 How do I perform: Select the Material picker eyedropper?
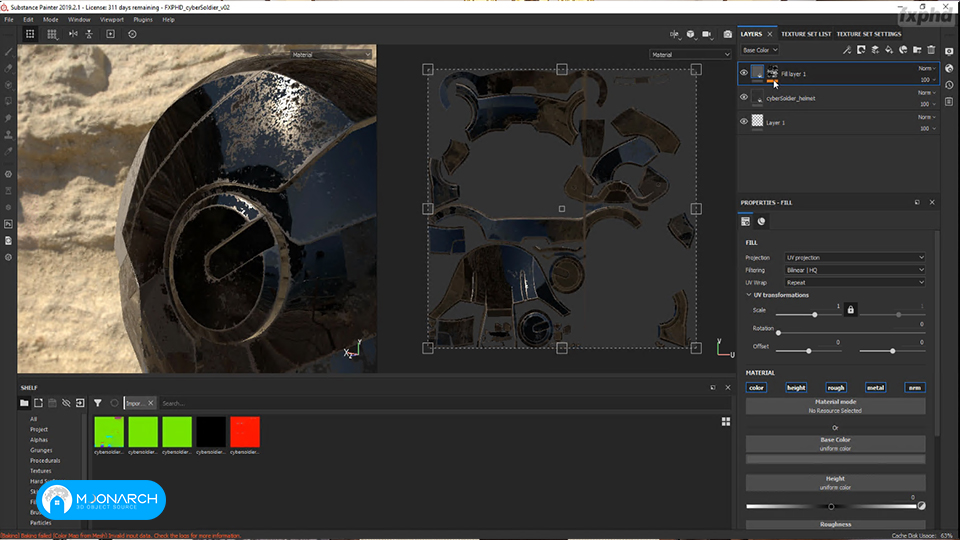pyautogui.click(x=9, y=151)
